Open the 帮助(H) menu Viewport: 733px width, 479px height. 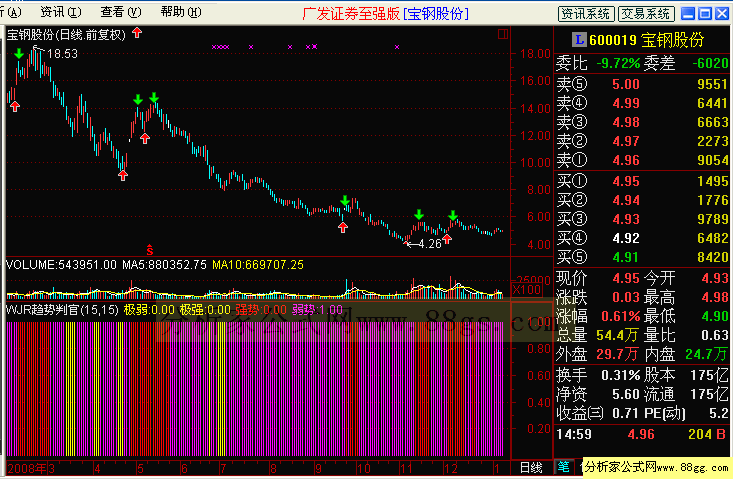click(181, 12)
